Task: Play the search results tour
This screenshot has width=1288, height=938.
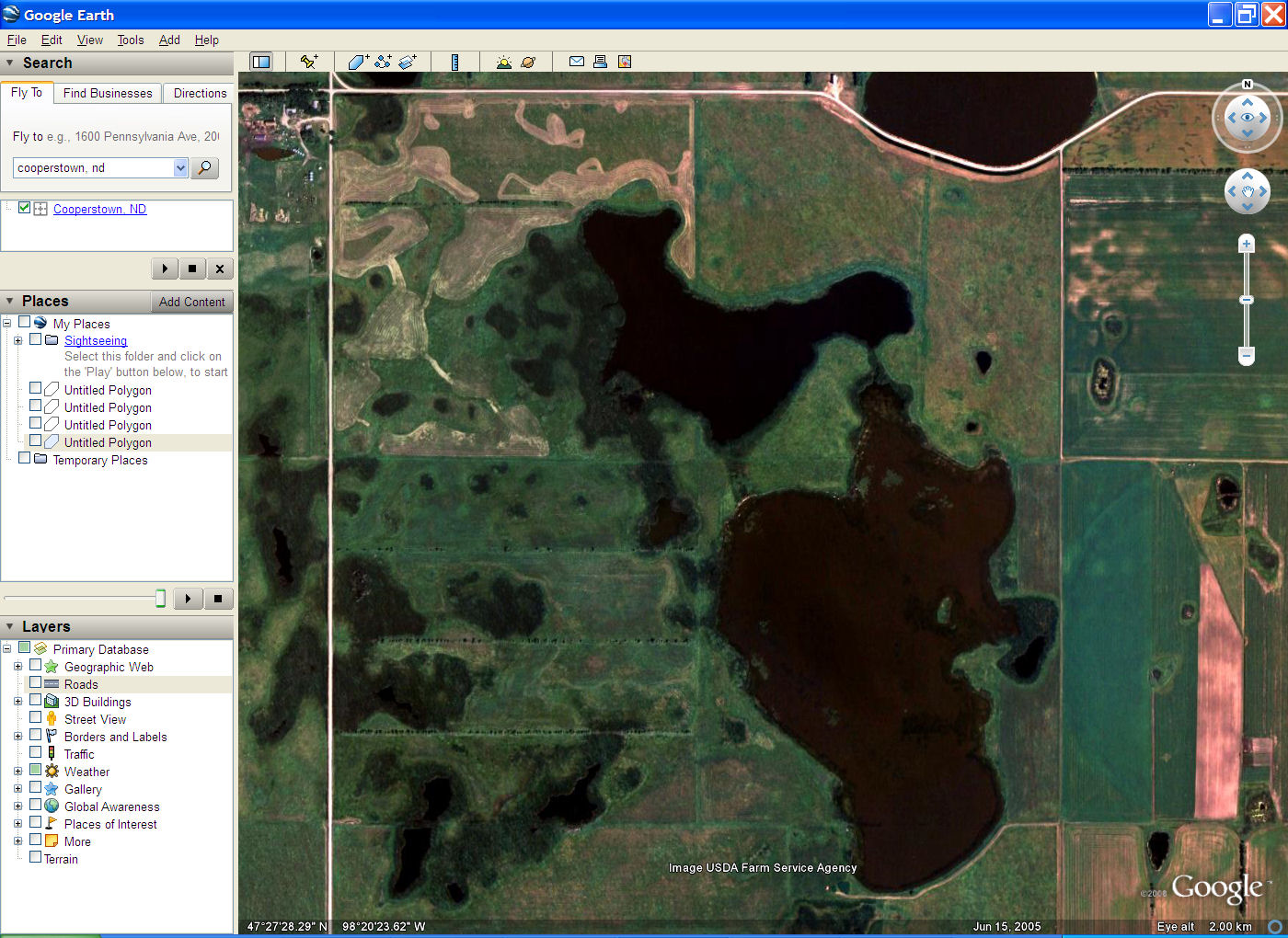Action: pos(165,269)
